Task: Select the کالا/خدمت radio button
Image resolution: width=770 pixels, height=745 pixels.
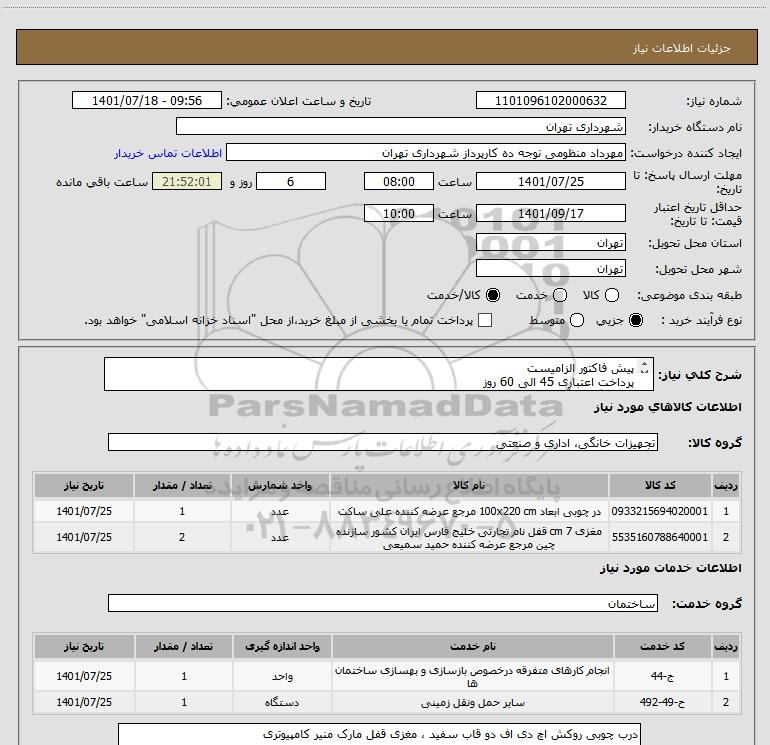Action: [493, 295]
